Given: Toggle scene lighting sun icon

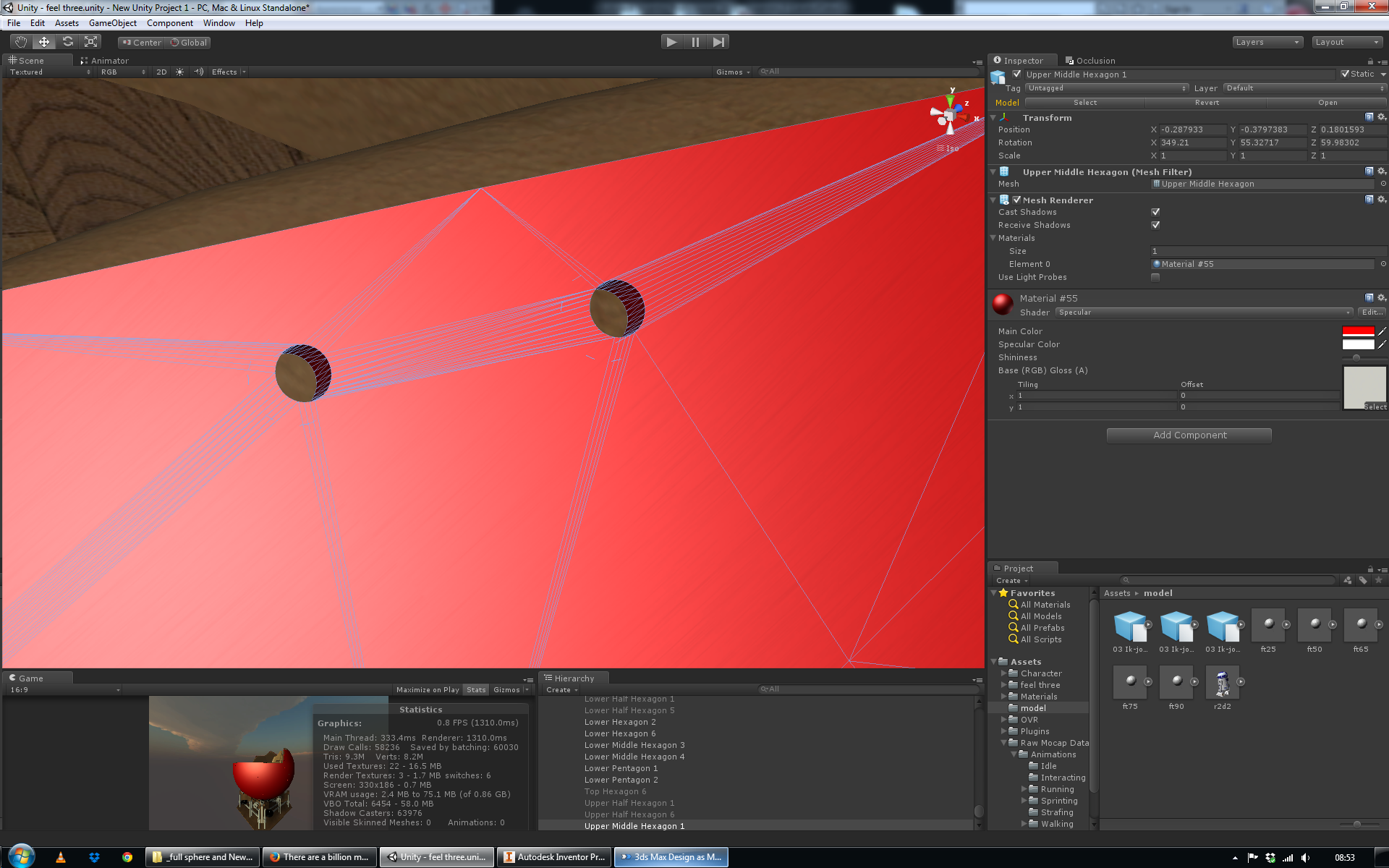Looking at the screenshot, I should point(180,72).
